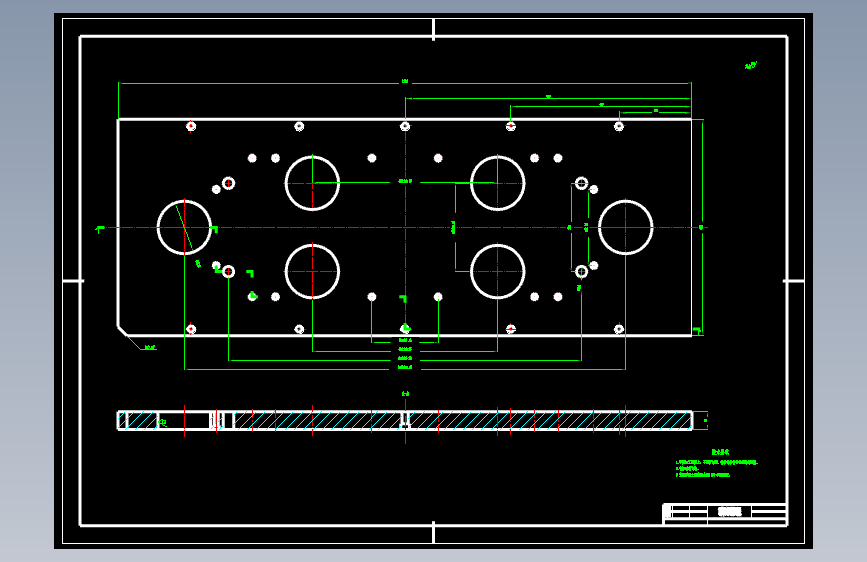
Task: Select the ringed hole above the right dimension lines
Action: tap(581, 183)
